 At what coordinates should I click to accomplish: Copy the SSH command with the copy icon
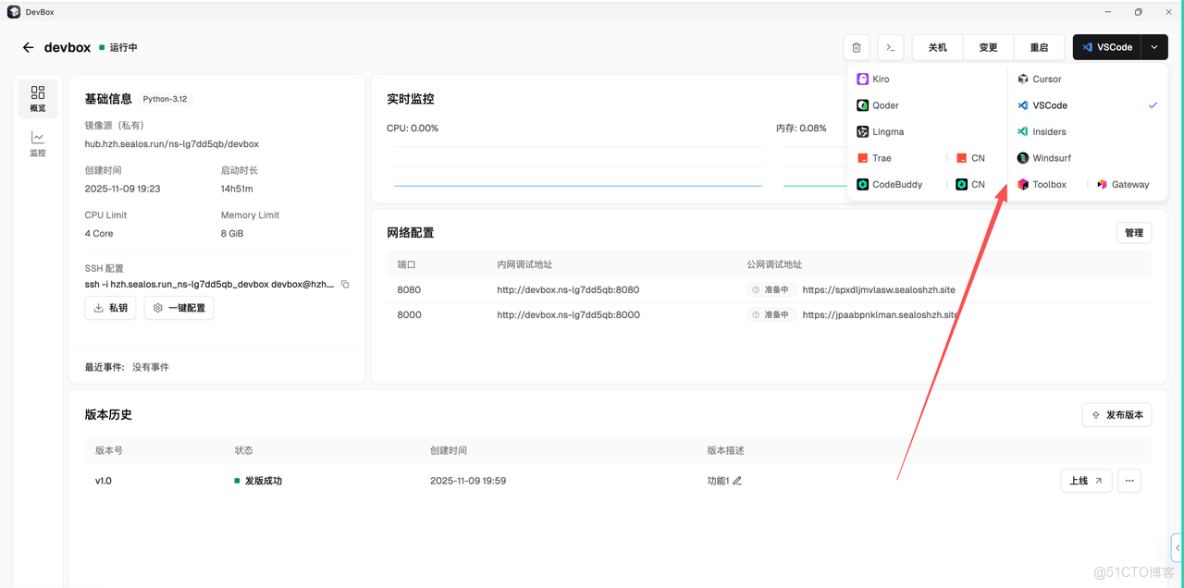344,284
